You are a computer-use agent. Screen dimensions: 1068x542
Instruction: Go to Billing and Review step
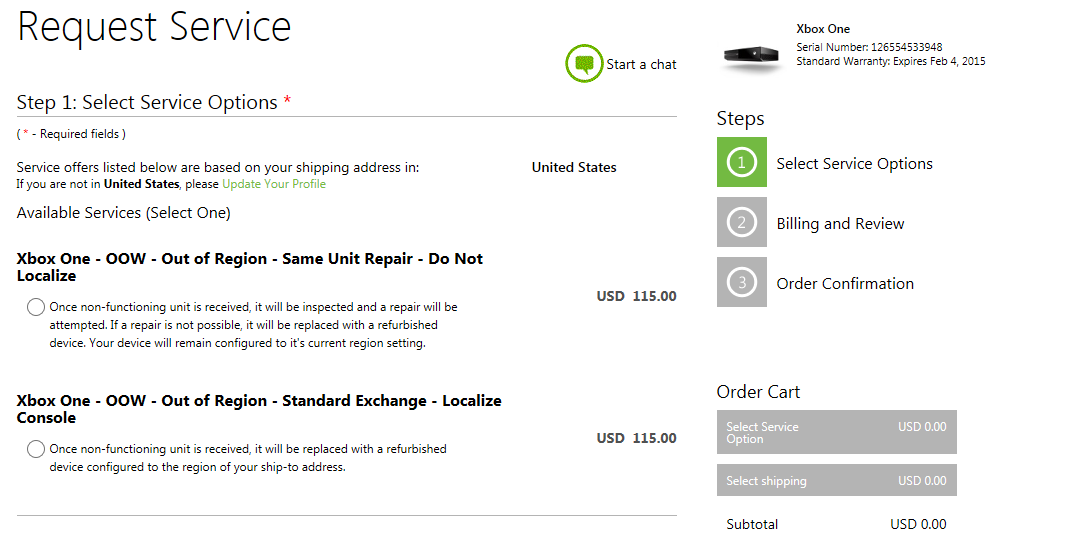pos(840,224)
